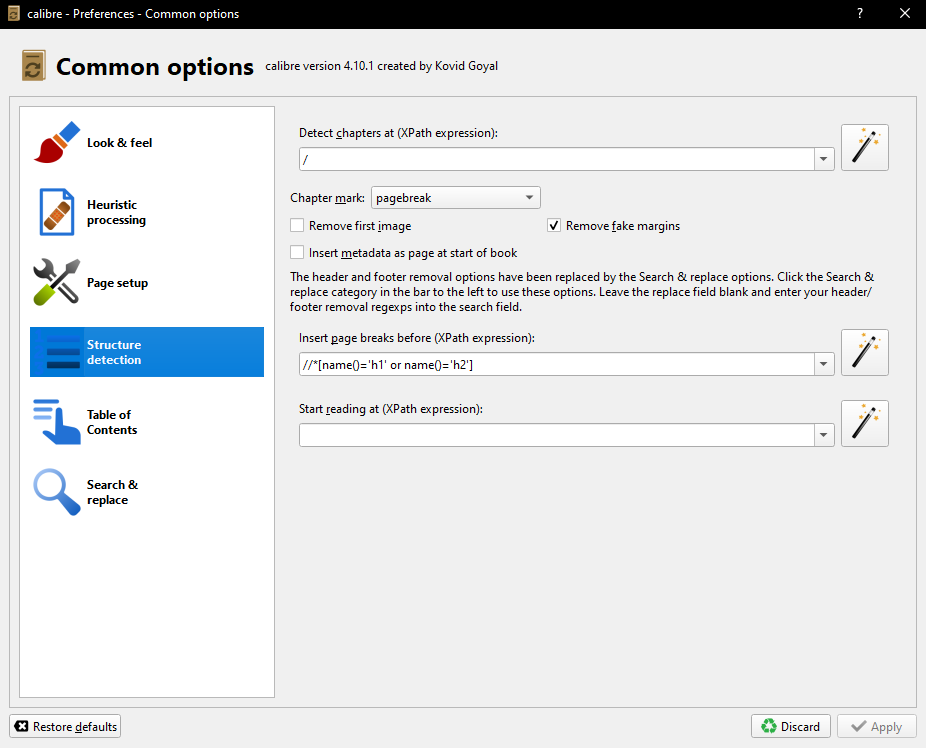Image resolution: width=926 pixels, height=748 pixels.
Task: Open the XPath wizard for Start reading at
Action: point(865,423)
